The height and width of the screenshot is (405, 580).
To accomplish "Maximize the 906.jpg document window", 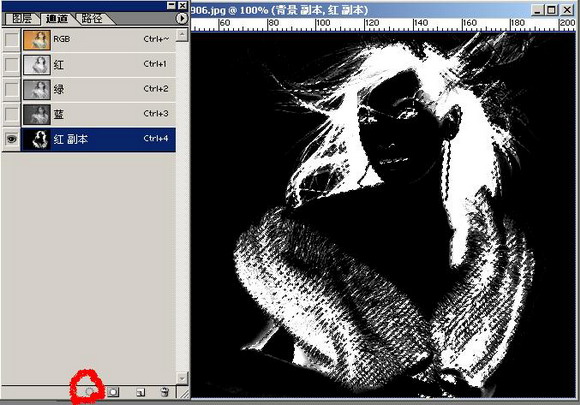I will [x=551, y=10].
